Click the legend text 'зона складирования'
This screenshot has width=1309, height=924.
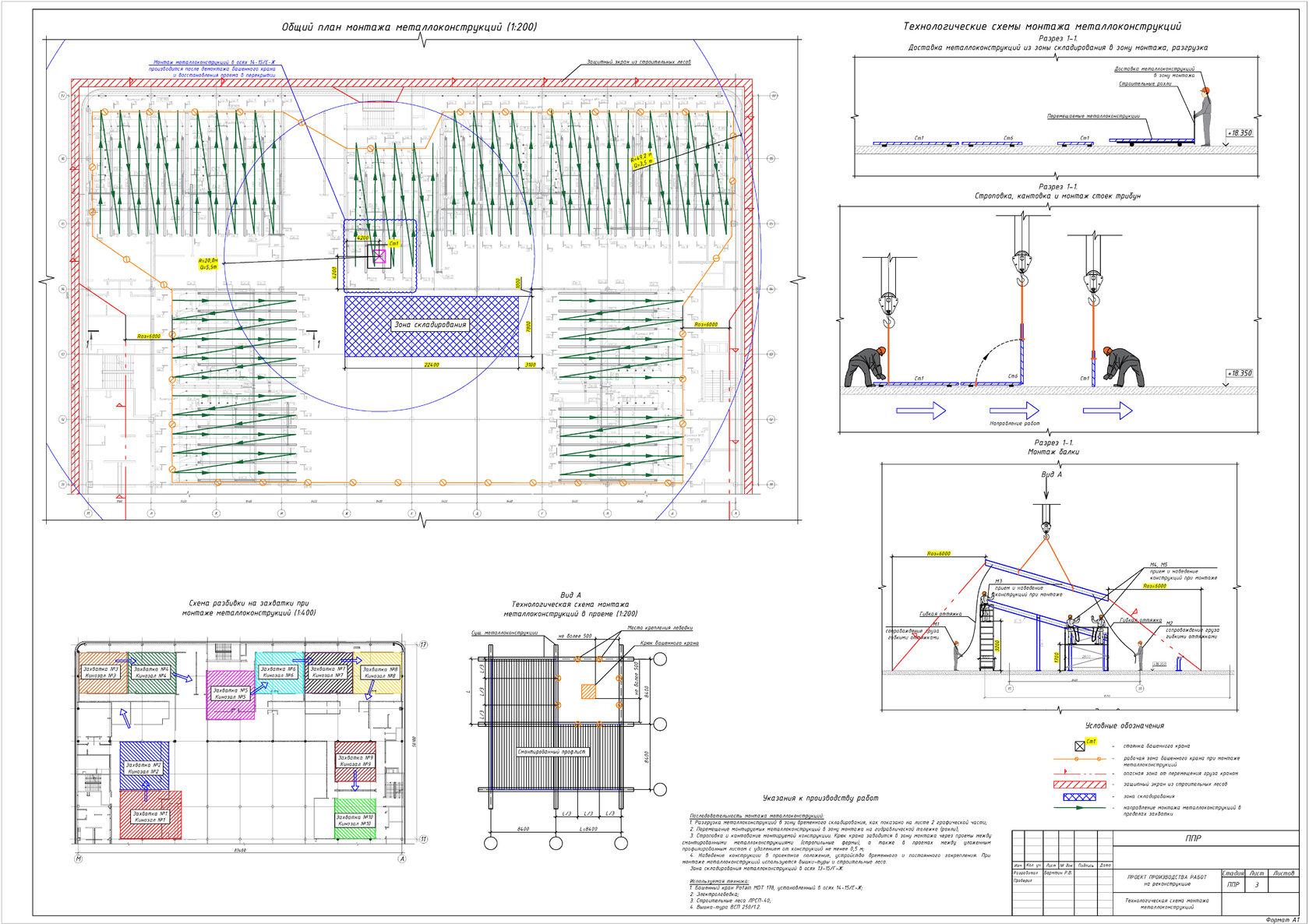click(1148, 796)
